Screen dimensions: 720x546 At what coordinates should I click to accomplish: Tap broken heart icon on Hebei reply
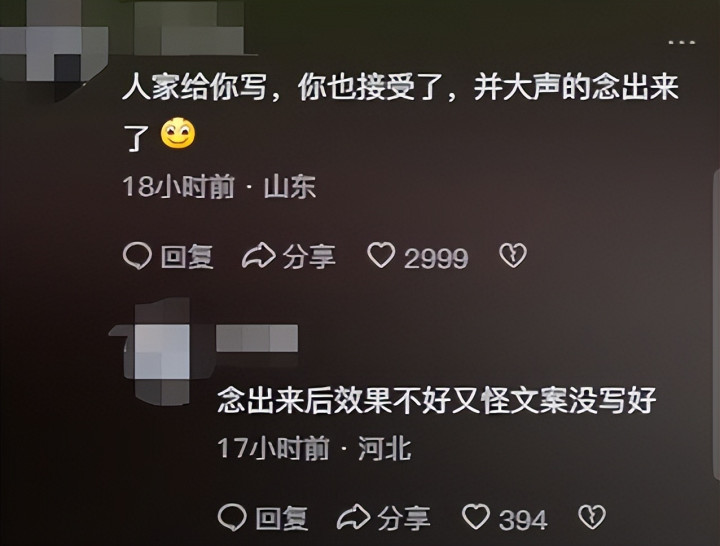(592, 517)
